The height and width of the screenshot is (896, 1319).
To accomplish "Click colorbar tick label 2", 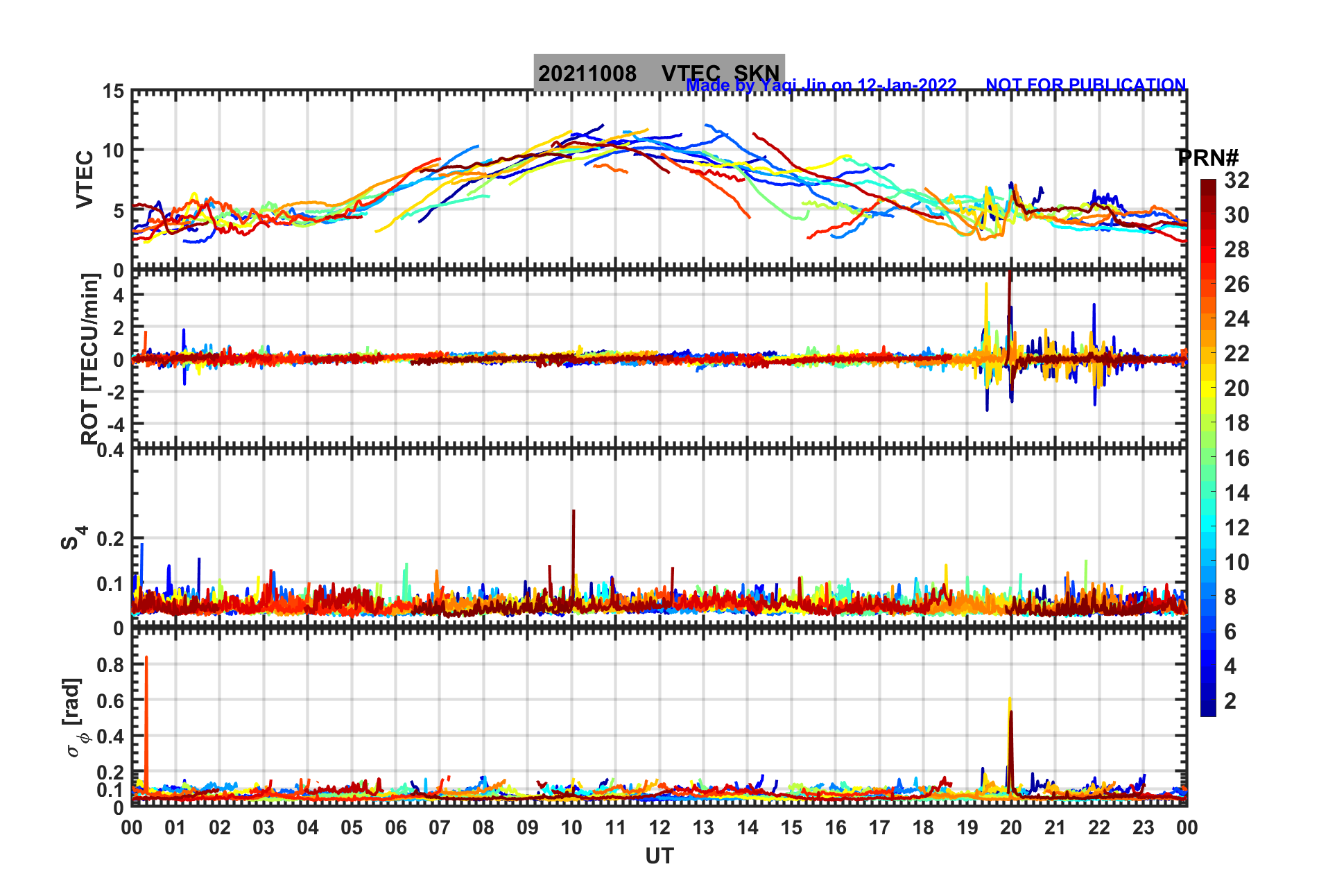I will [1230, 701].
